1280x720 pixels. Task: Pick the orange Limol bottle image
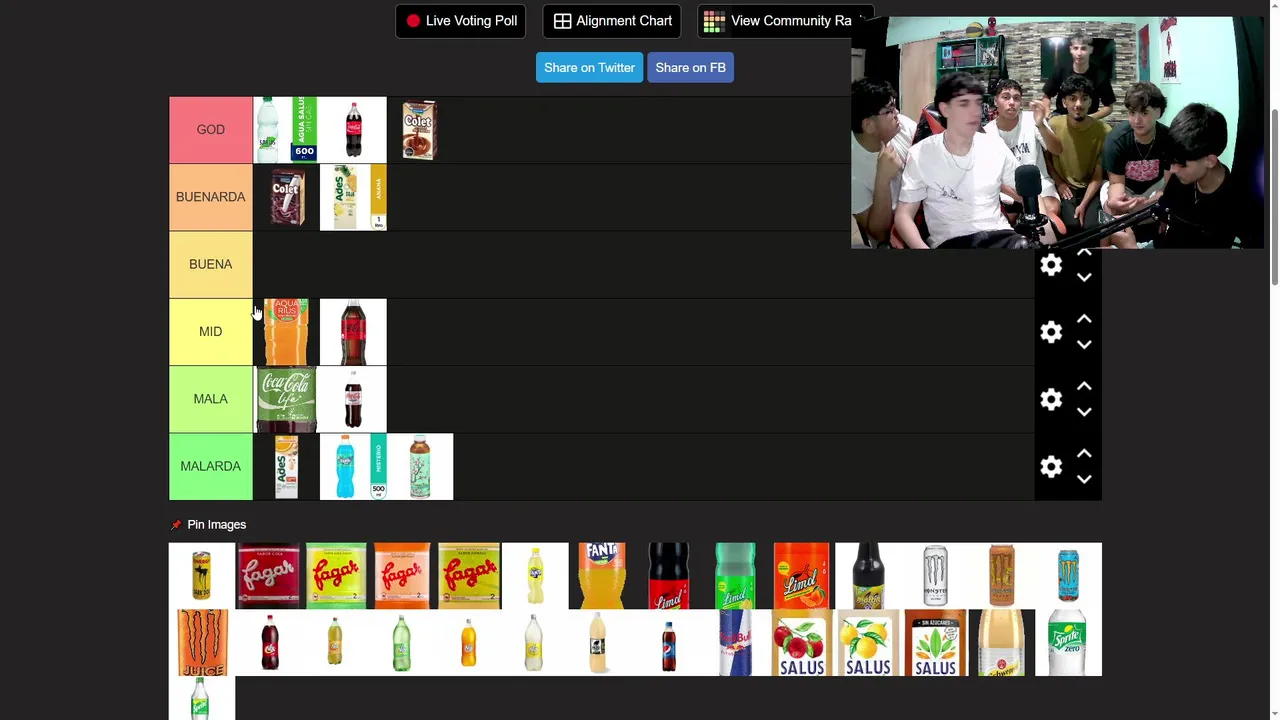coord(801,576)
